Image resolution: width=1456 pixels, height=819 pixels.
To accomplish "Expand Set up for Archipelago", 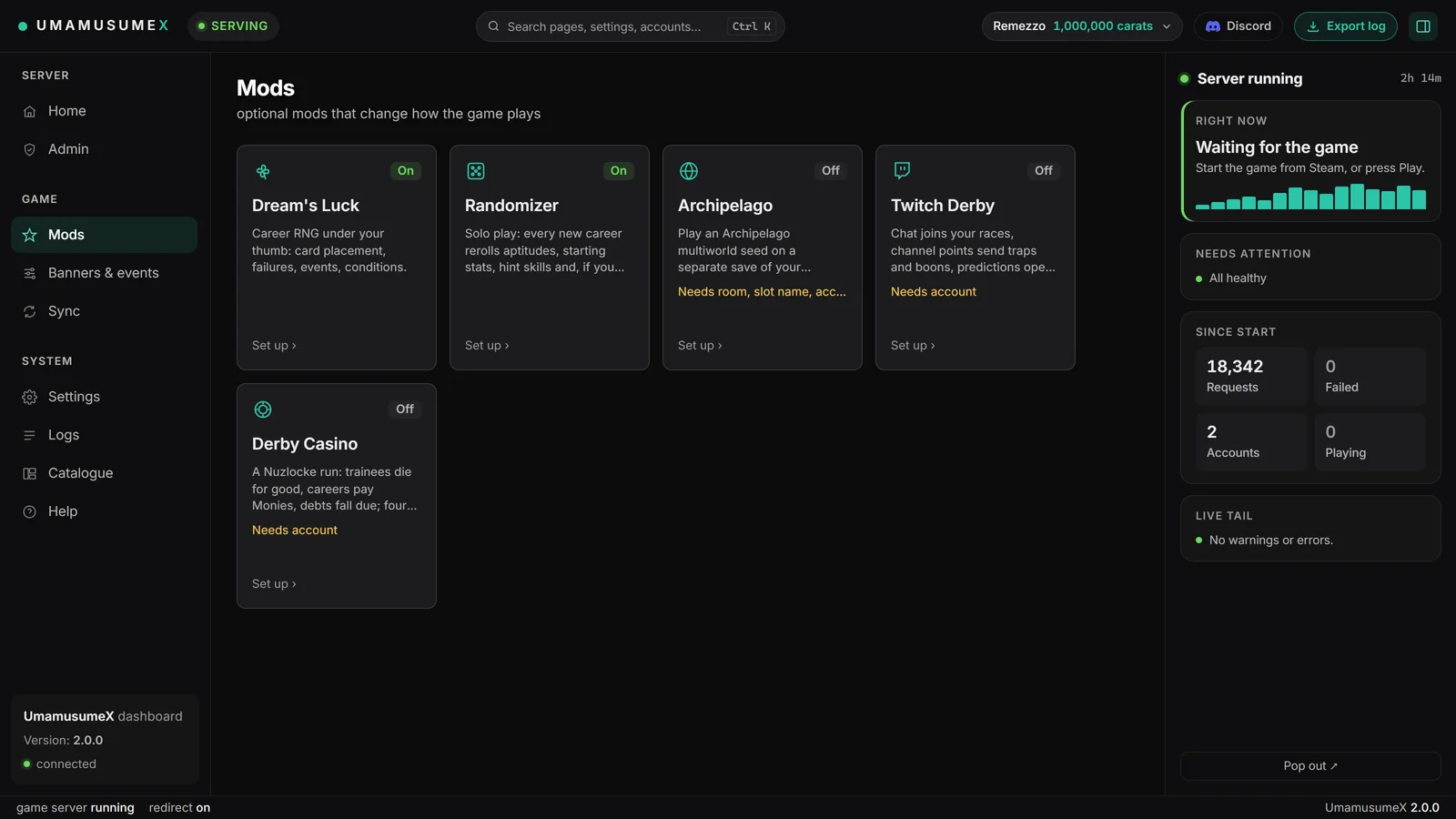I will 700,346.
